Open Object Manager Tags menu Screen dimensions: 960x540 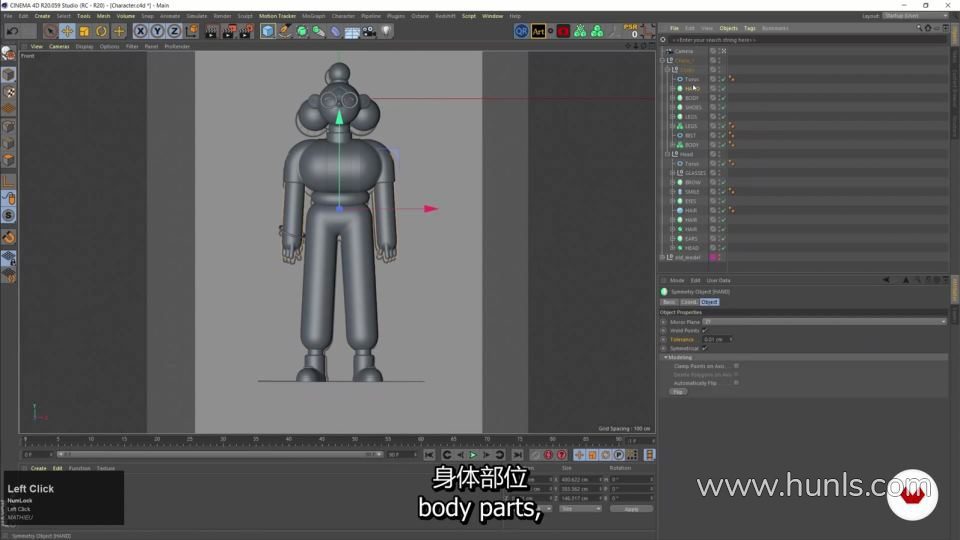(749, 28)
